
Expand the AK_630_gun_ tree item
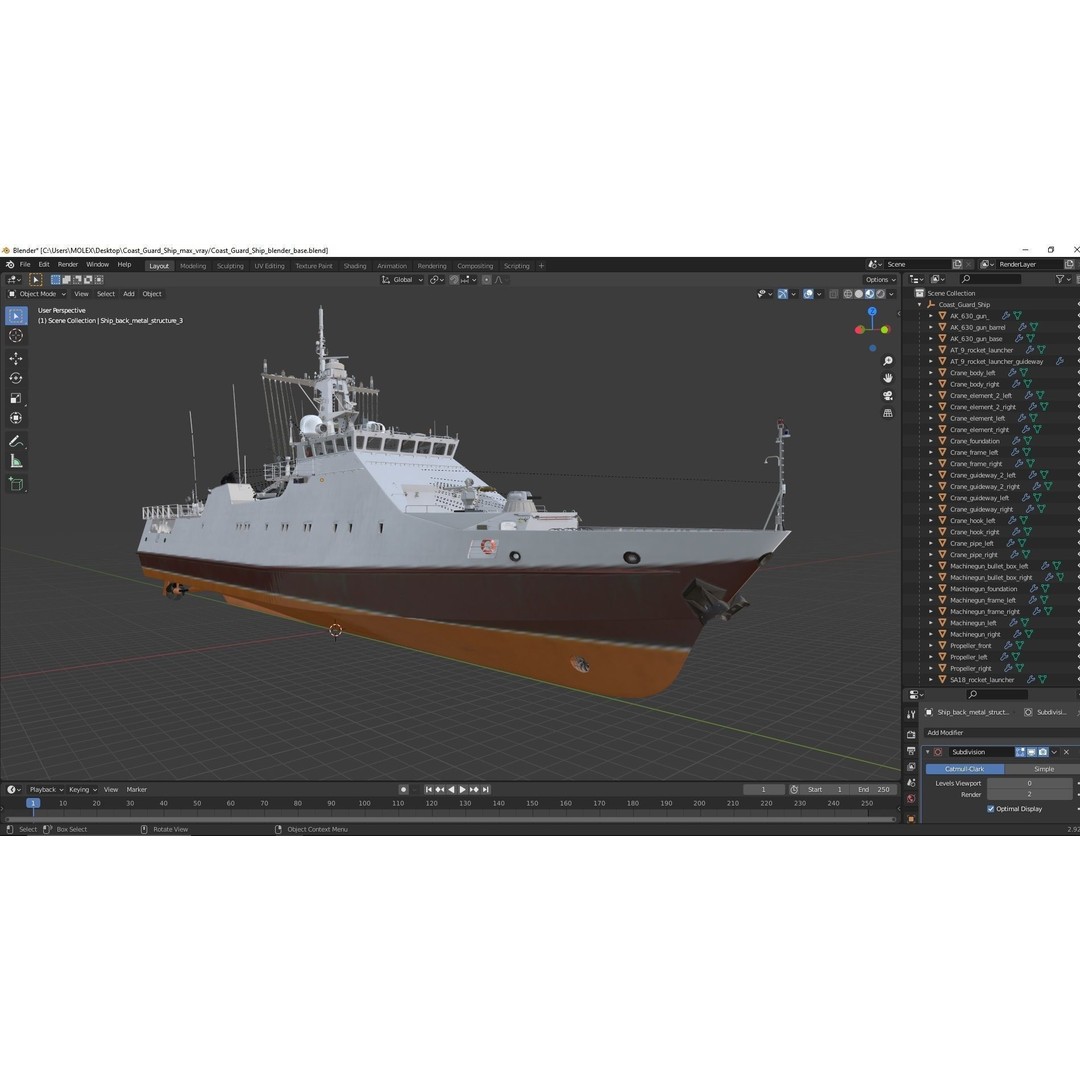(x=931, y=316)
